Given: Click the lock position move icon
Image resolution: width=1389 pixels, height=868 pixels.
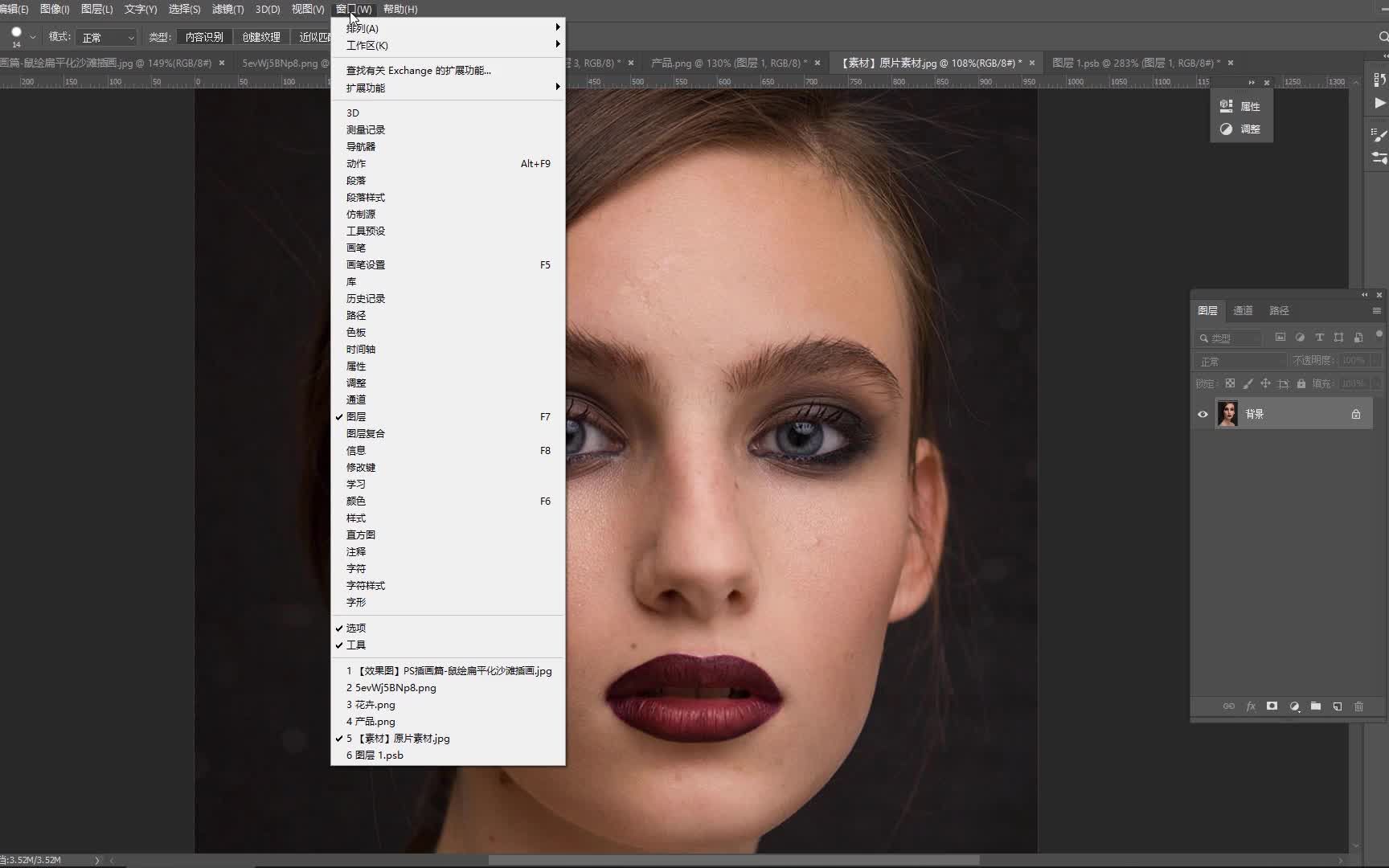Looking at the screenshot, I should coord(1265,384).
